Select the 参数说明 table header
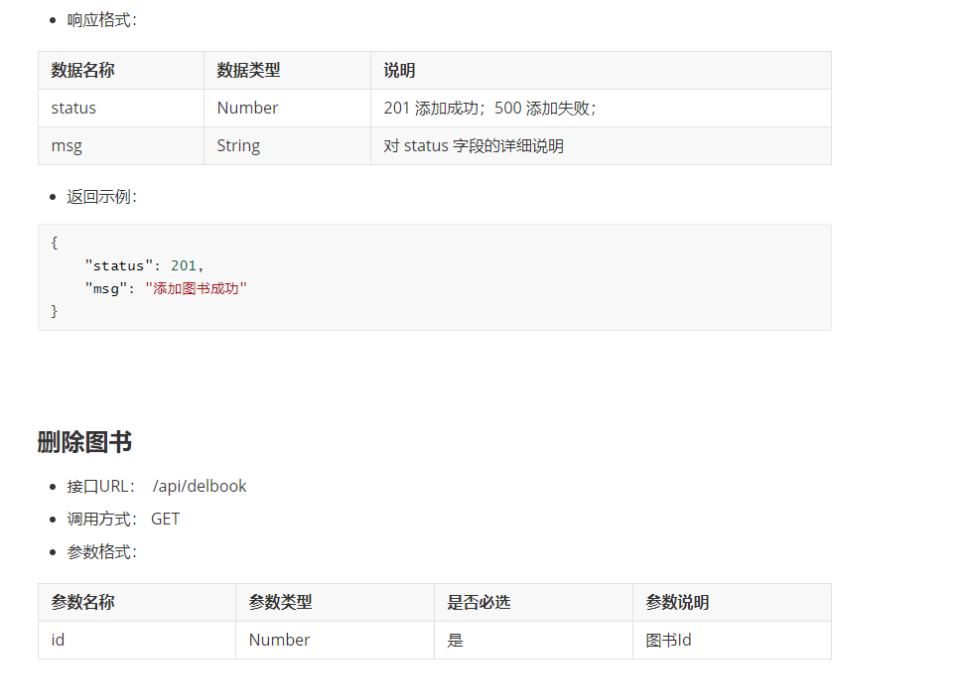961x673 pixels. (732, 603)
